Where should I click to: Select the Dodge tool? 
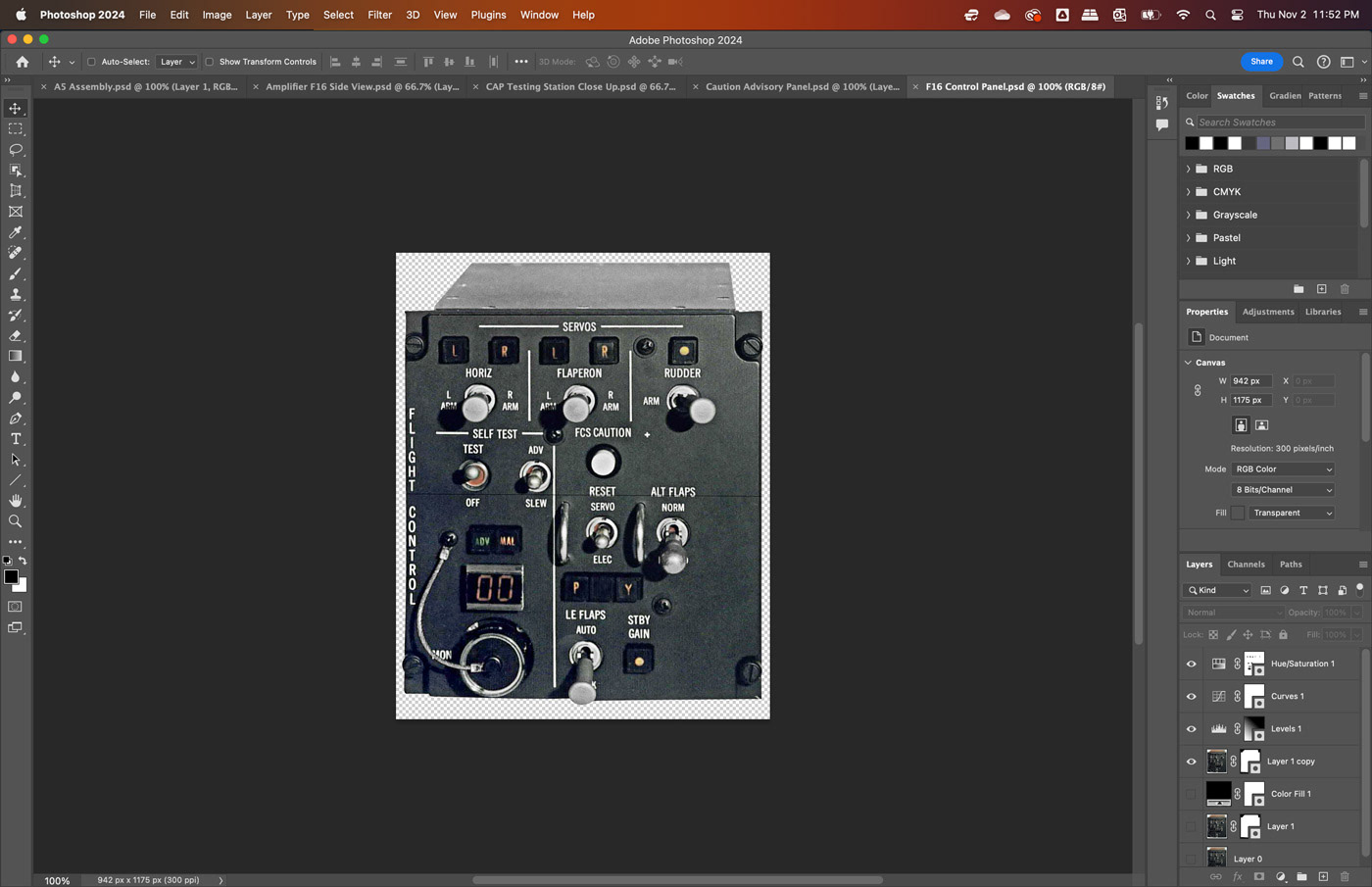pos(16,398)
